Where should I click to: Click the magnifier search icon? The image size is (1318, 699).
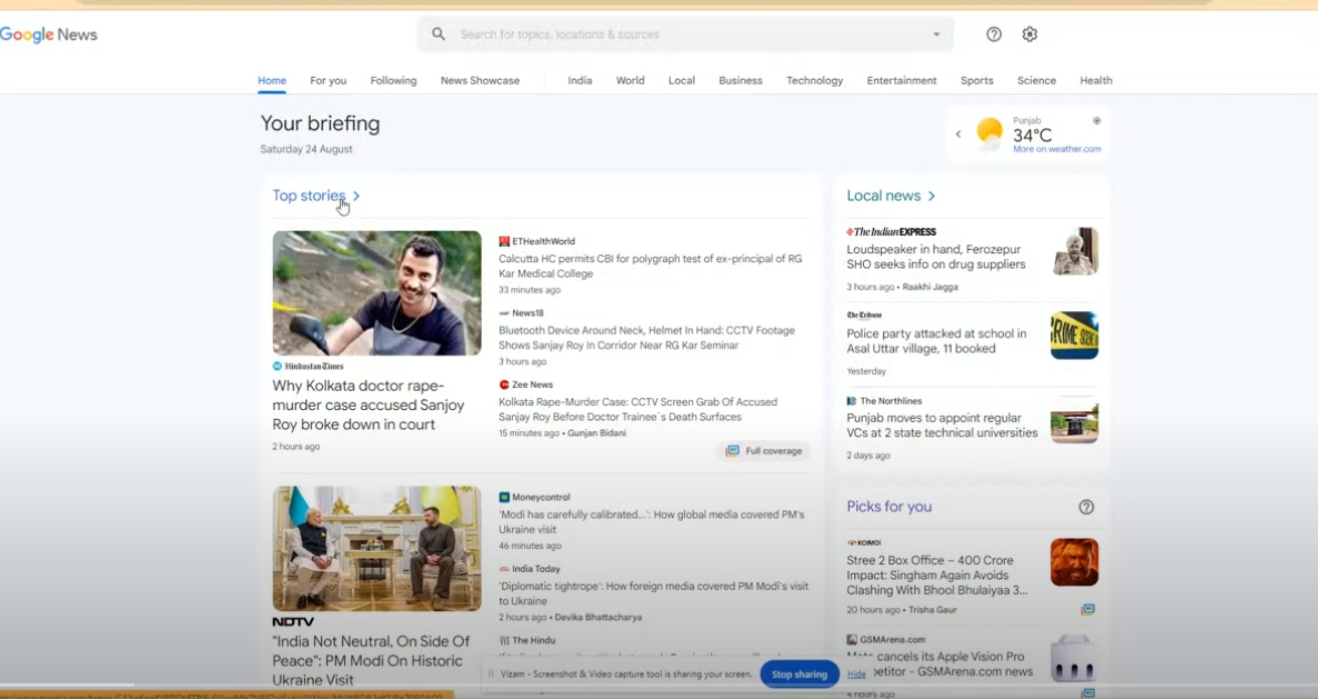pos(438,34)
